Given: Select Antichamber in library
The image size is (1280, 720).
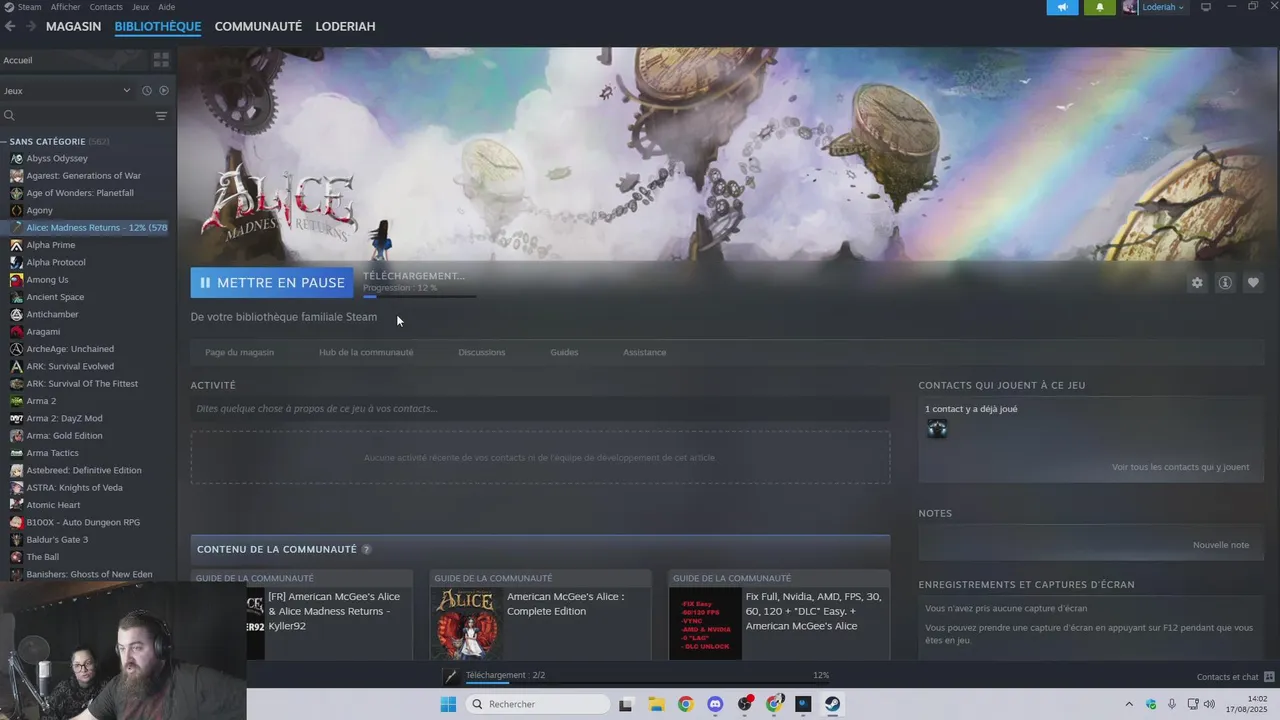Looking at the screenshot, I should [x=52, y=314].
